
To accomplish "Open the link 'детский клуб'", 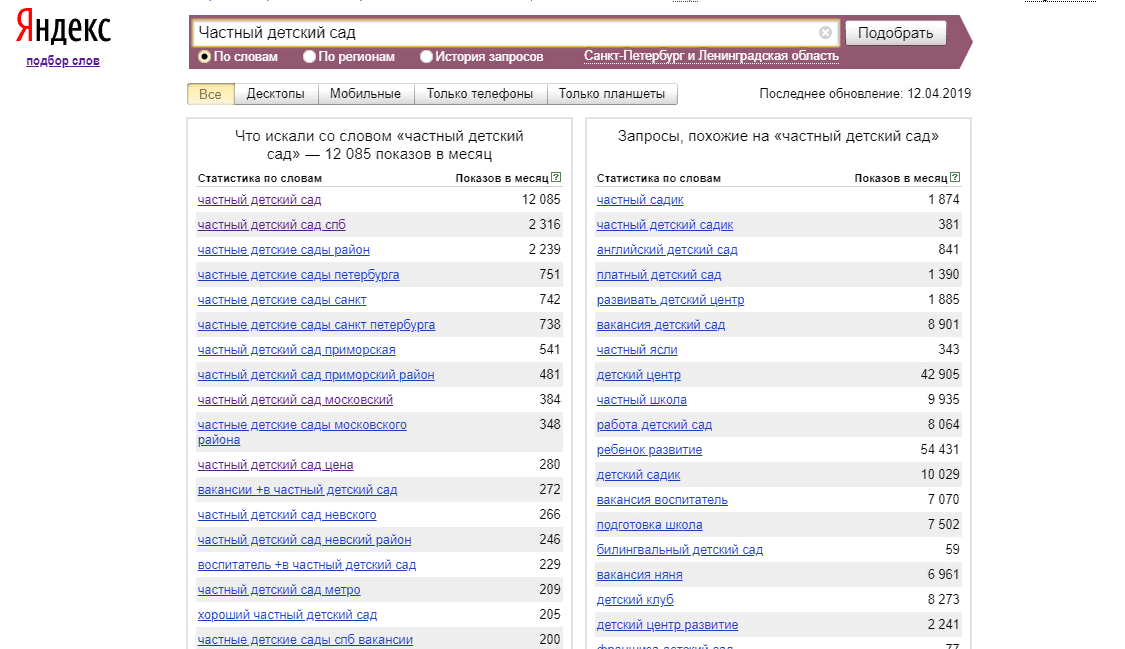I will [635, 600].
